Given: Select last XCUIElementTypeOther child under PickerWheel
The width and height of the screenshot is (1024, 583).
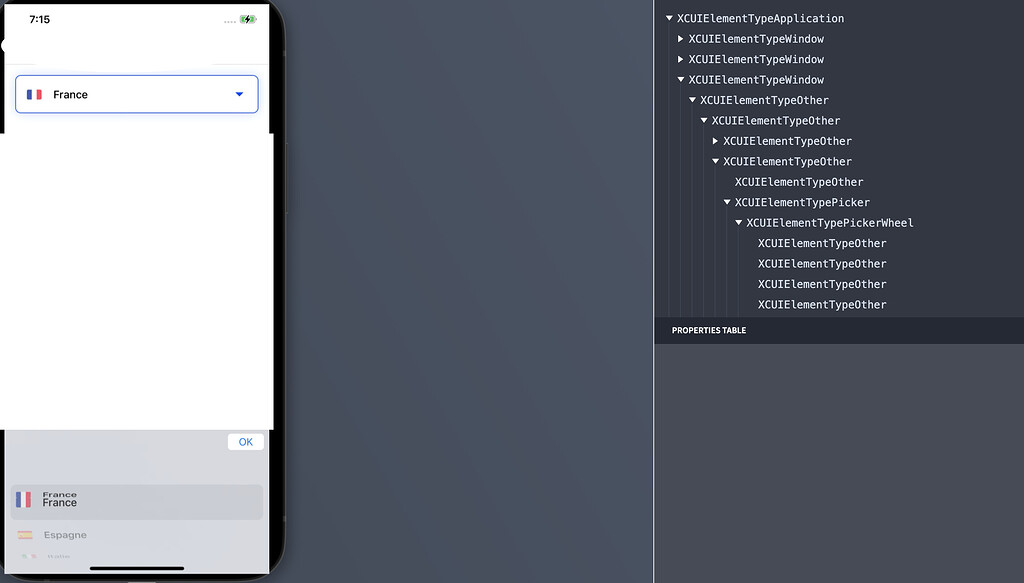Looking at the screenshot, I should 822,305.
